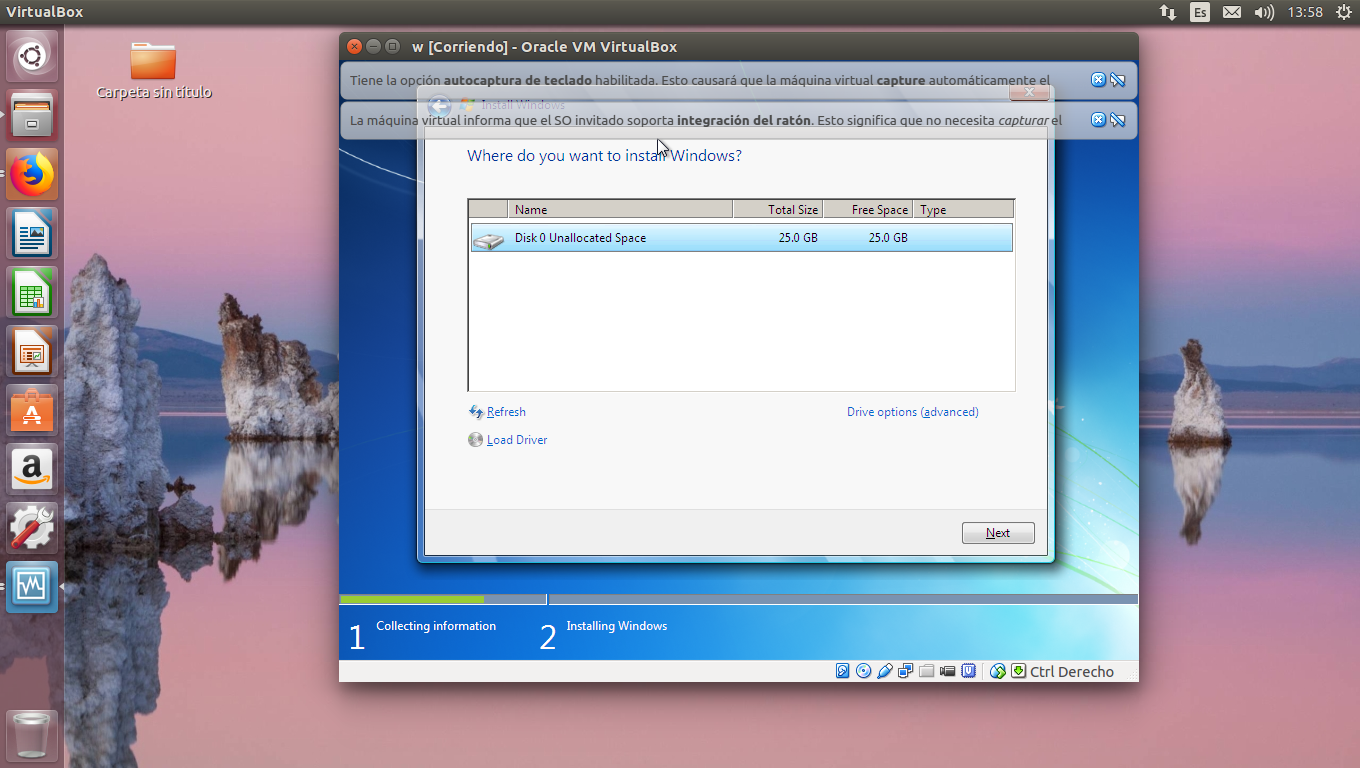
Task: Open the Trash in the launcher
Action: (x=32, y=736)
